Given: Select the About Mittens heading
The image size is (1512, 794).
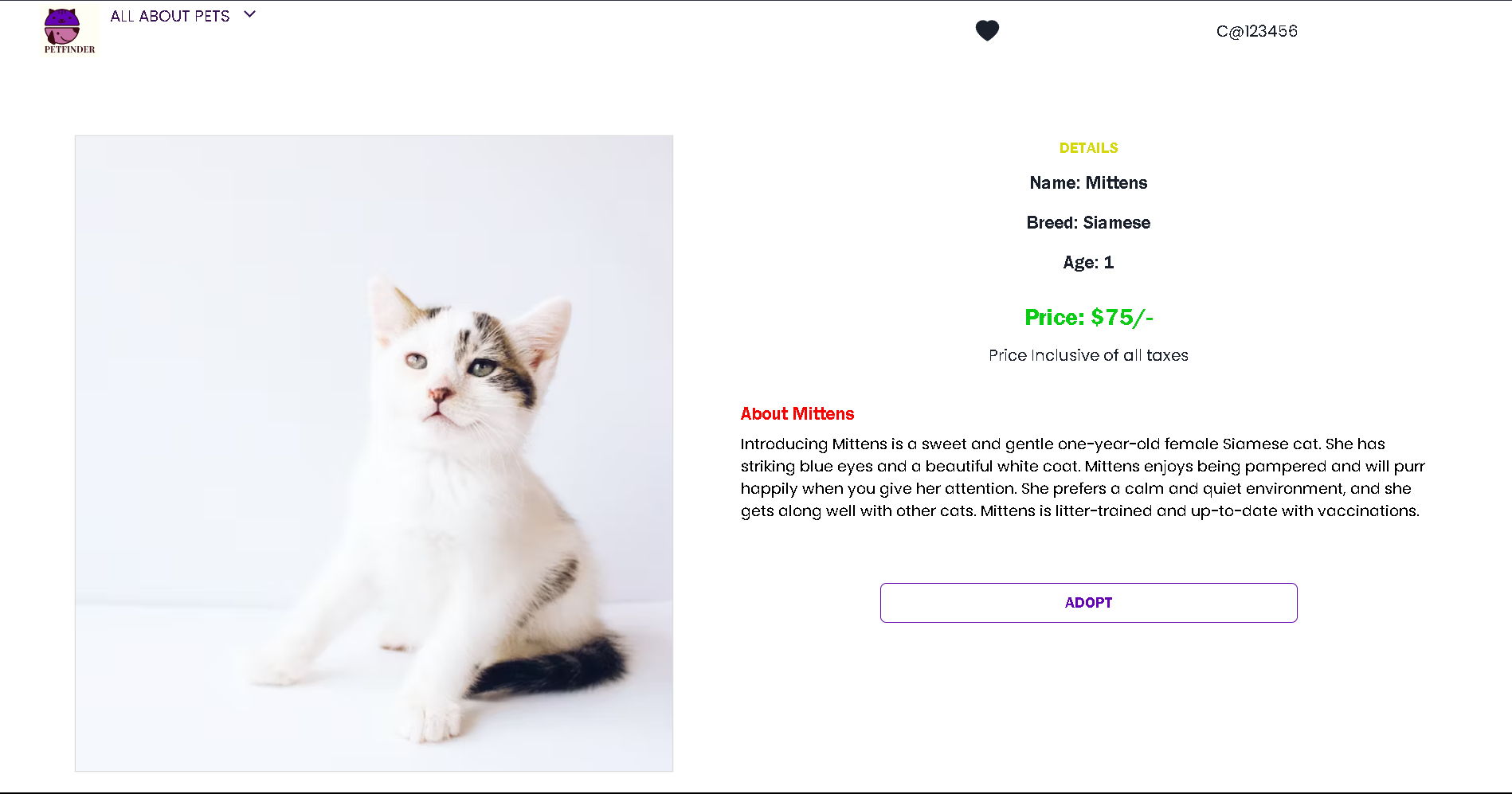Looking at the screenshot, I should pyautogui.click(x=797, y=413).
